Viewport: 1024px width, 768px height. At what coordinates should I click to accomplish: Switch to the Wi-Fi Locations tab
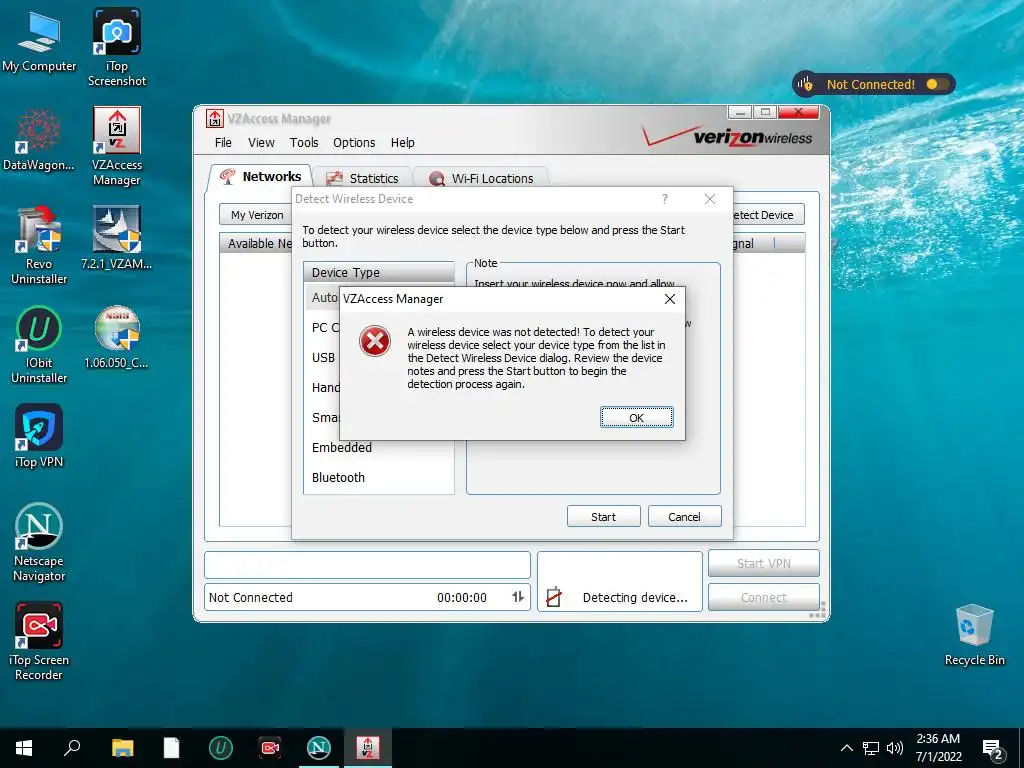481,178
